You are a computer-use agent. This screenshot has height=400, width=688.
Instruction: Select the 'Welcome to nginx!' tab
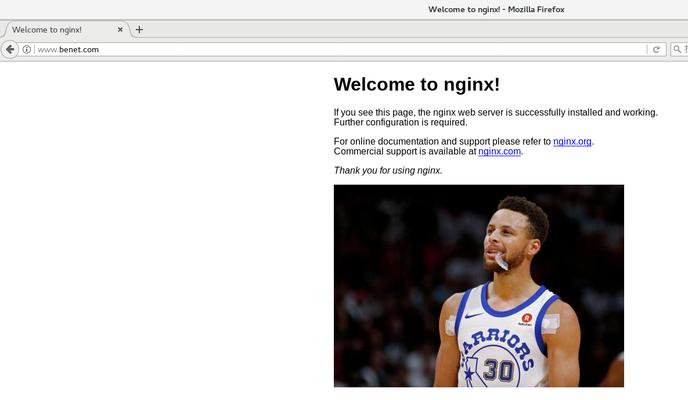pyautogui.click(x=66, y=29)
